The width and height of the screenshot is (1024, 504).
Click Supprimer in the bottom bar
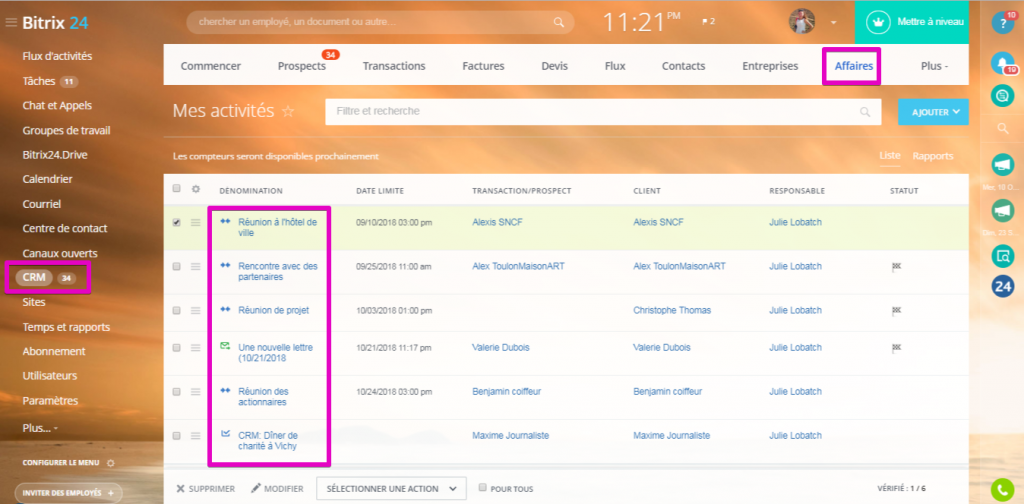(206, 488)
